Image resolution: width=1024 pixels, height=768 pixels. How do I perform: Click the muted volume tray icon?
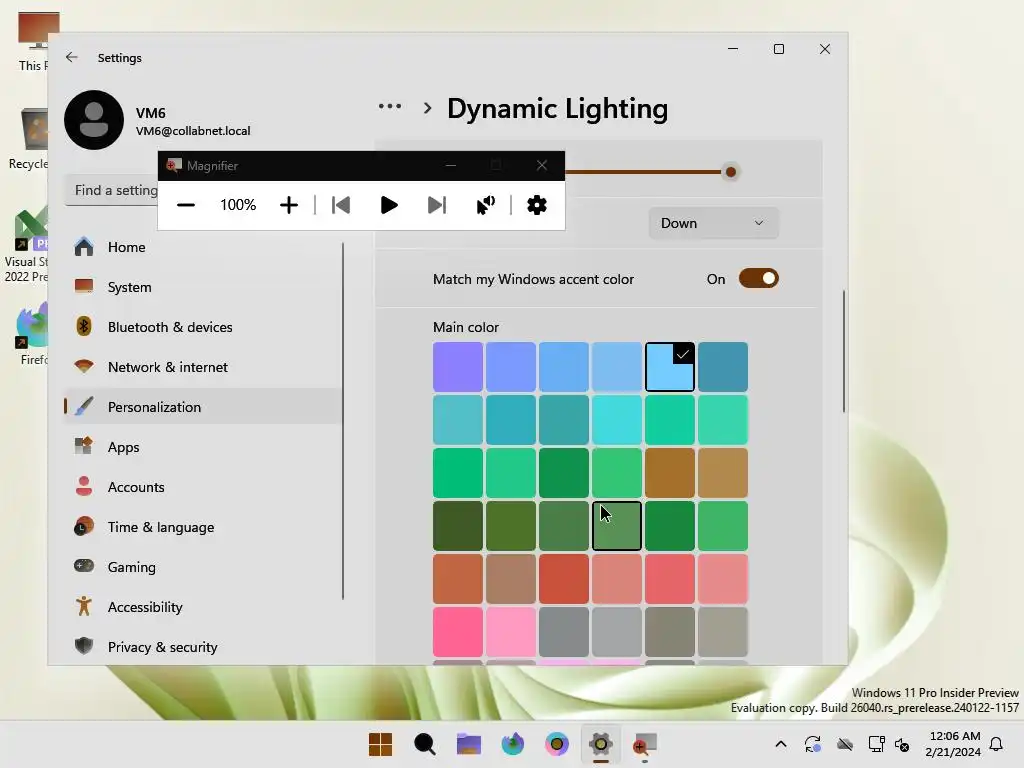point(902,744)
